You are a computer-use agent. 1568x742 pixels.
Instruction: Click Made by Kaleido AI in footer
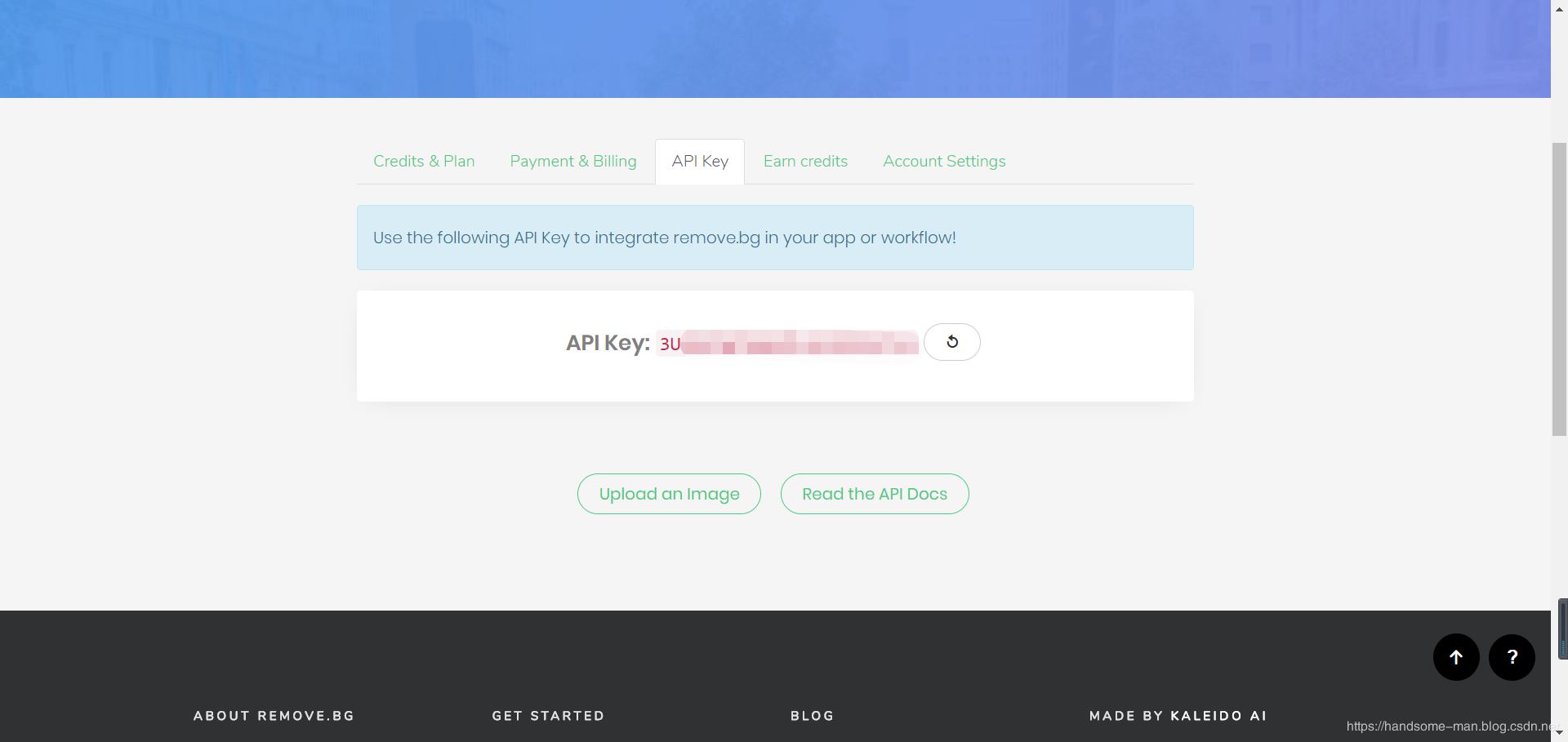pos(1177,716)
